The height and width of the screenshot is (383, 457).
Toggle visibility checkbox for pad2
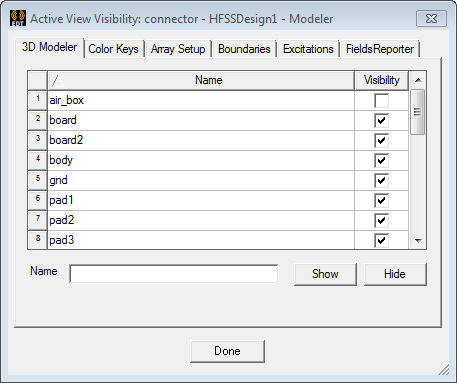tap(382, 220)
